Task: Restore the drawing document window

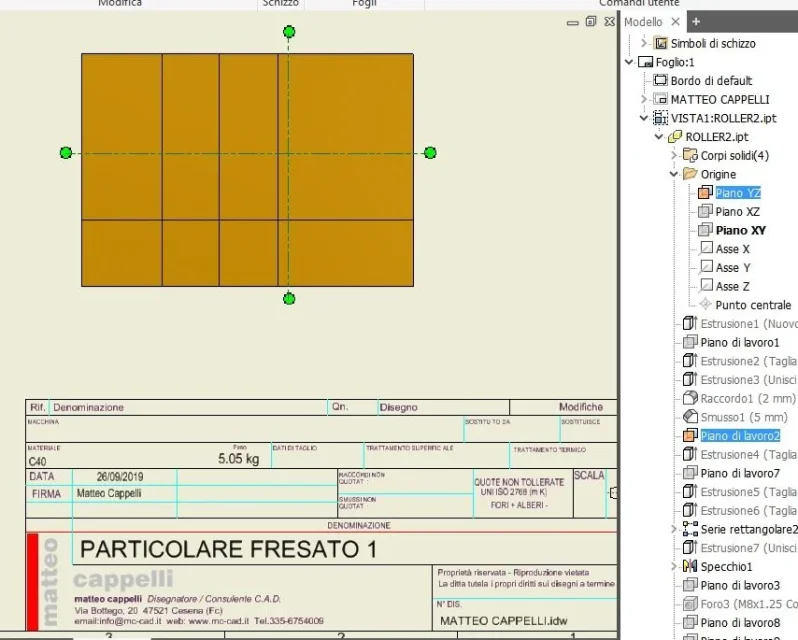Action: 591,21
